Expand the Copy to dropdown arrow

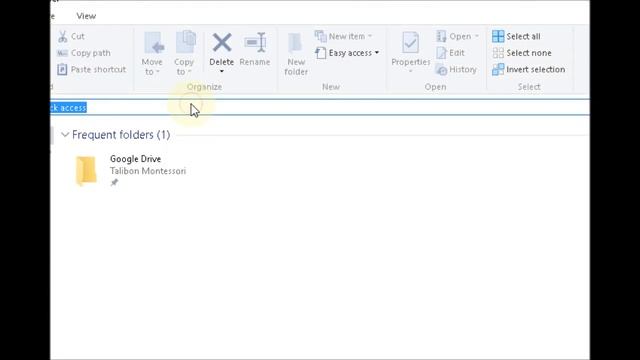189,72
